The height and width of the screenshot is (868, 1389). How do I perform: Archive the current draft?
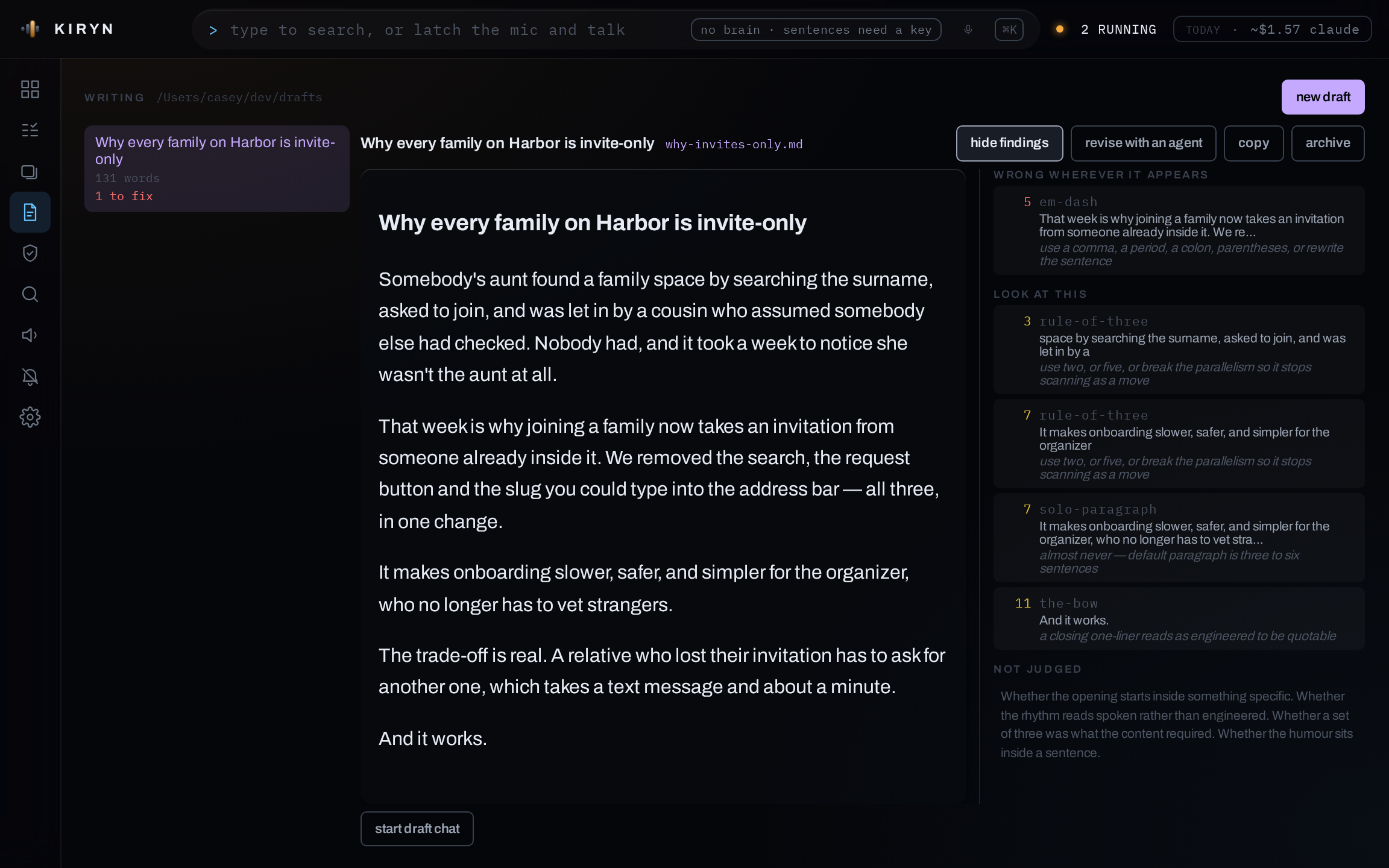coord(1328,143)
